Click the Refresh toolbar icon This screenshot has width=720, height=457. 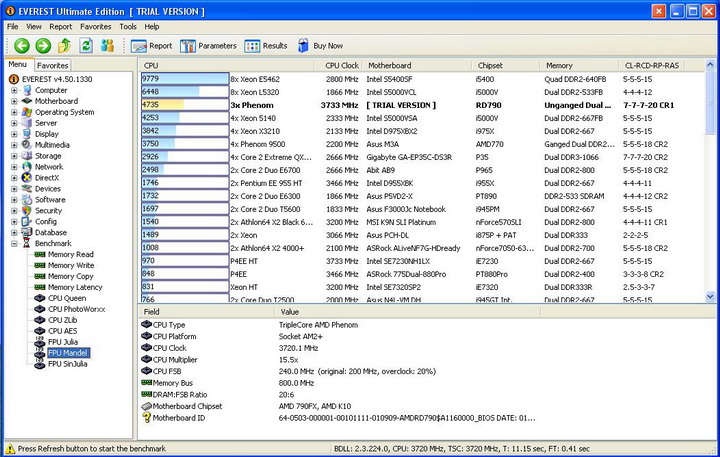coord(86,45)
